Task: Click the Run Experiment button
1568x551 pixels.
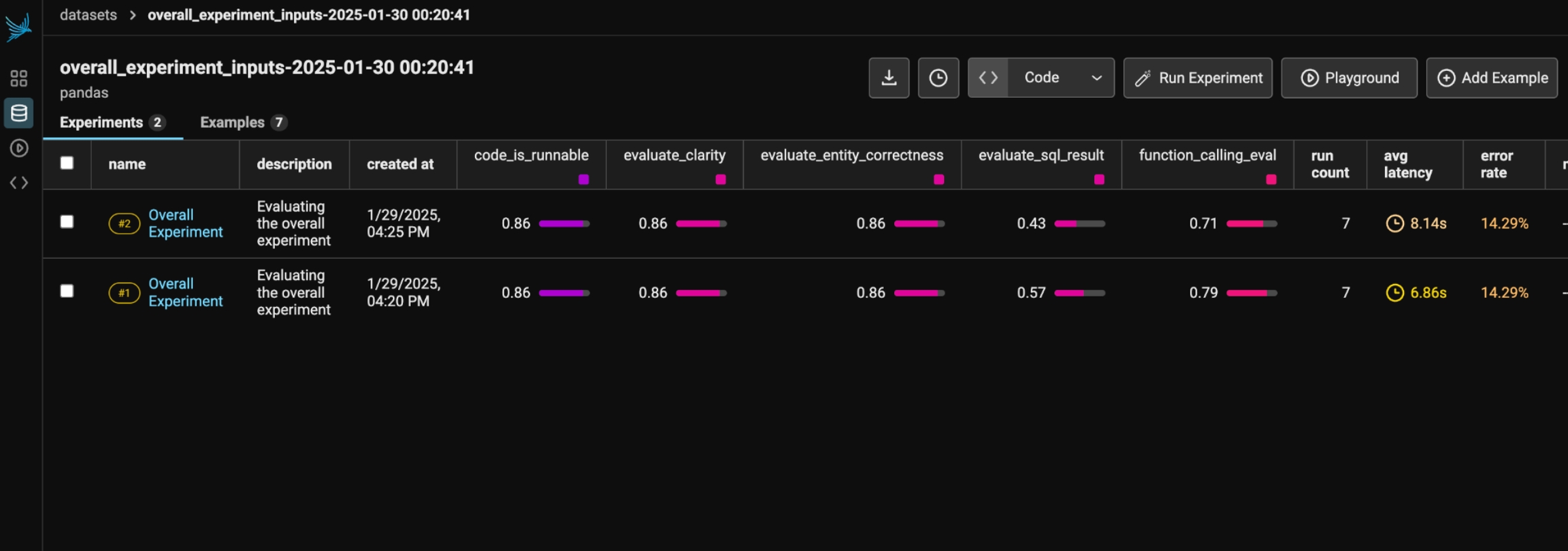Action: point(1198,78)
